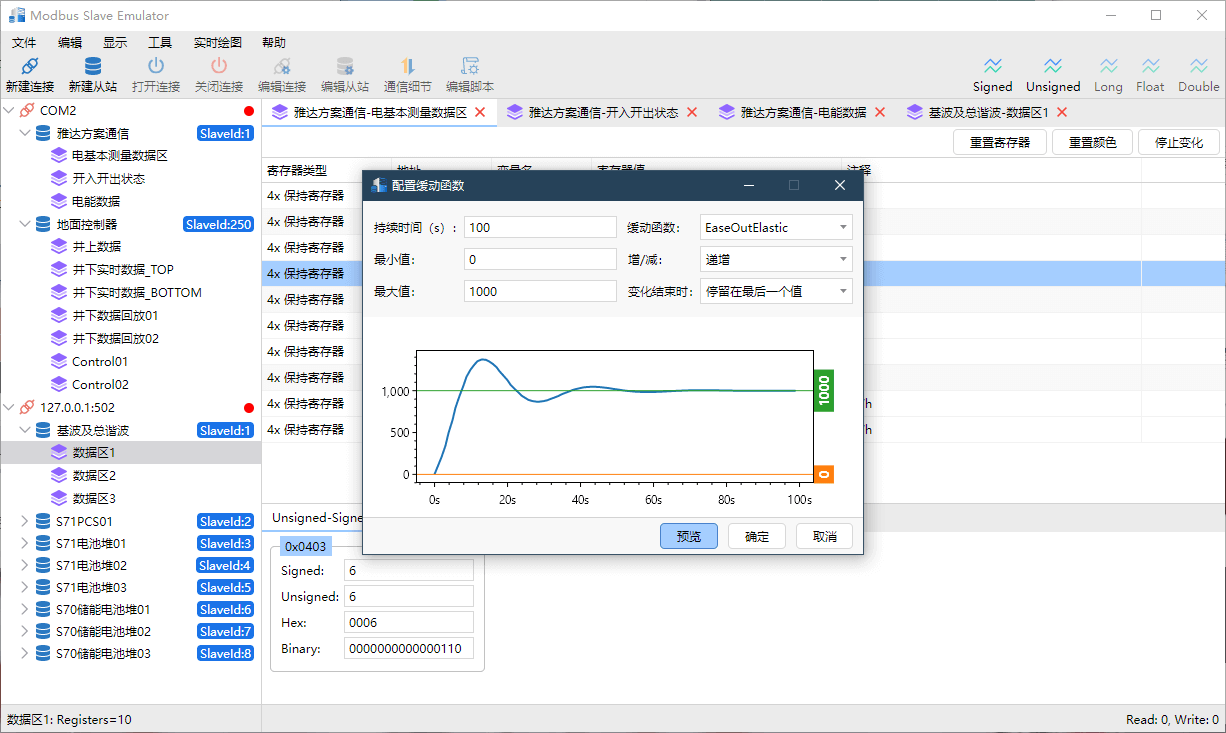
Task: Open the Communication Details (通信细节) tool
Action: point(407,67)
